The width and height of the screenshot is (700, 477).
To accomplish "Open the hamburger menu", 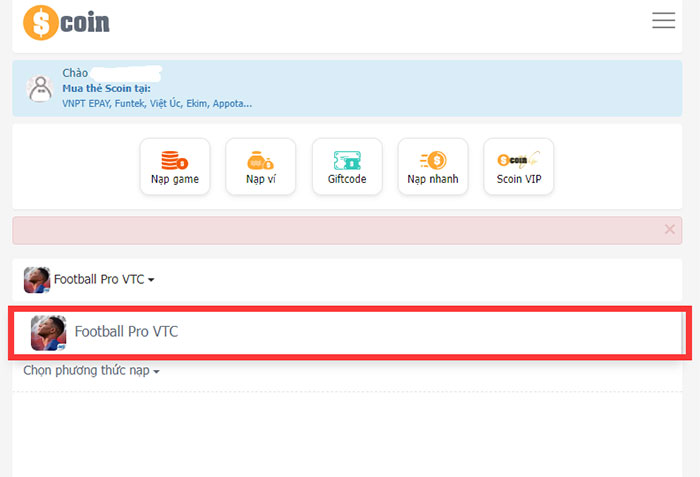I will [x=663, y=21].
